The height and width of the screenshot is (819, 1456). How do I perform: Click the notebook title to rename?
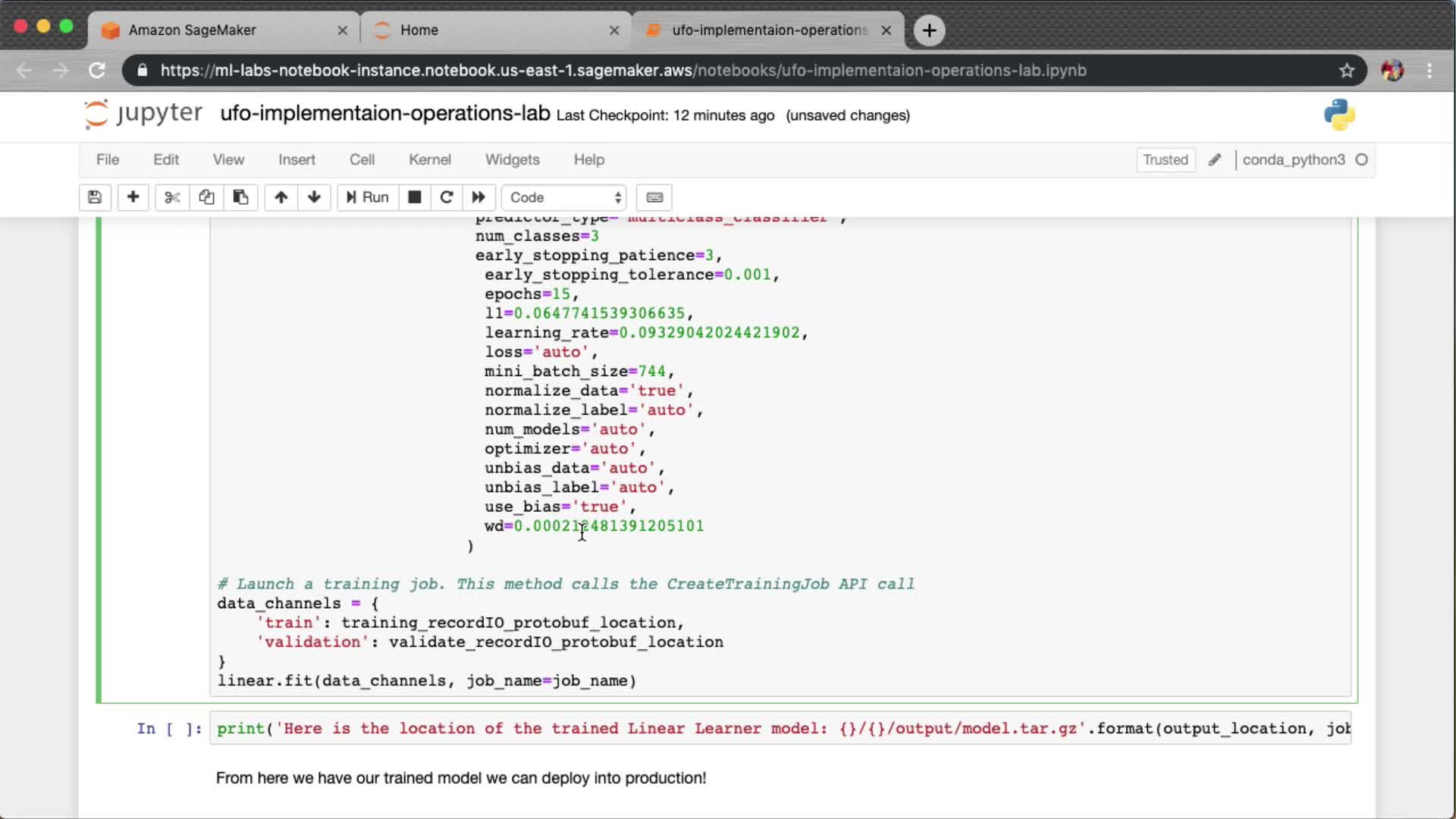(384, 114)
